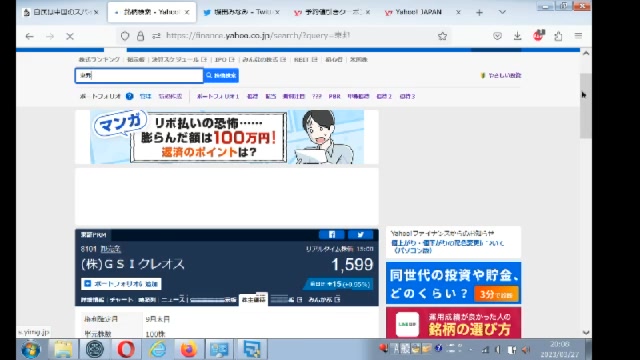The image size is (640, 360).
Task: Click the stock price 1,599
Action: (x=352, y=264)
